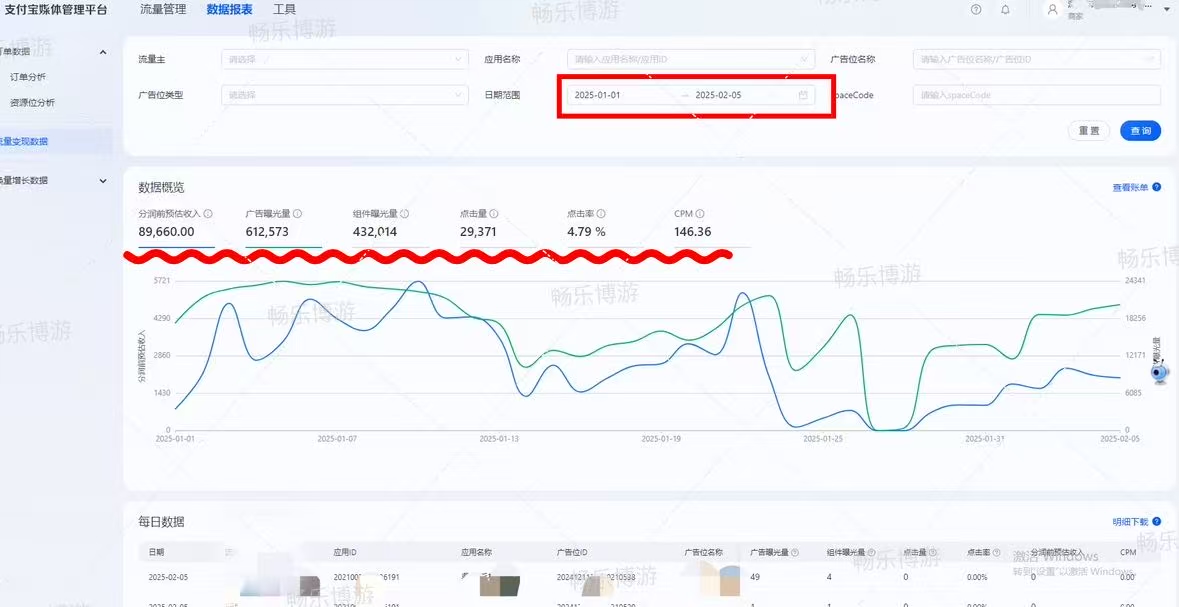1179x607 pixels.
Task: Select the 分润前预估收入 89,660.00 metric
Action: click(x=176, y=224)
